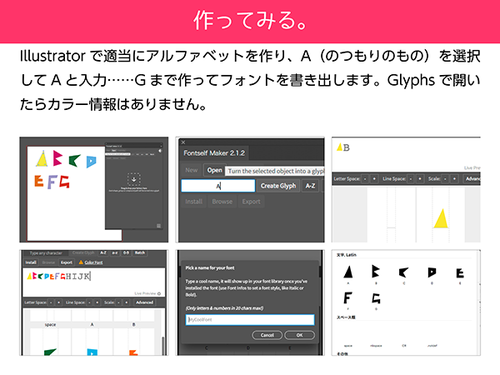Click the Install button left of Color Font
Viewport: 500px width, 375px height.
coord(31,262)
